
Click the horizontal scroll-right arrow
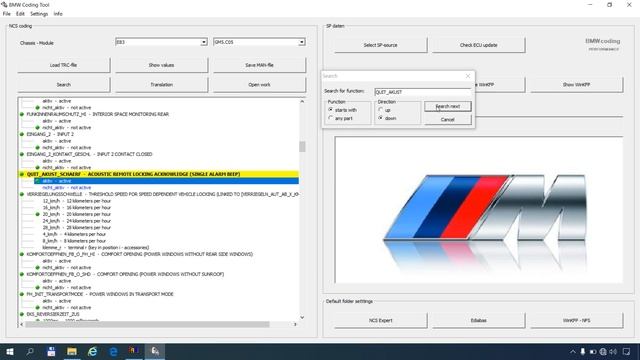295,324
